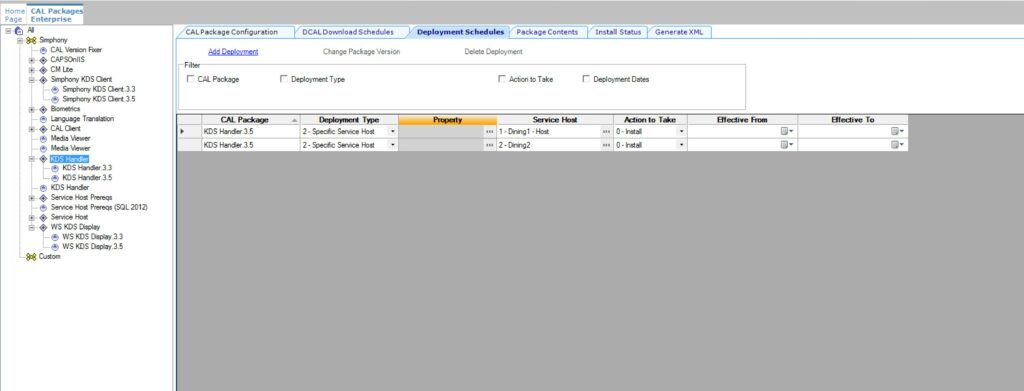
Task: Click the Property column header
Action: (447, 120)
